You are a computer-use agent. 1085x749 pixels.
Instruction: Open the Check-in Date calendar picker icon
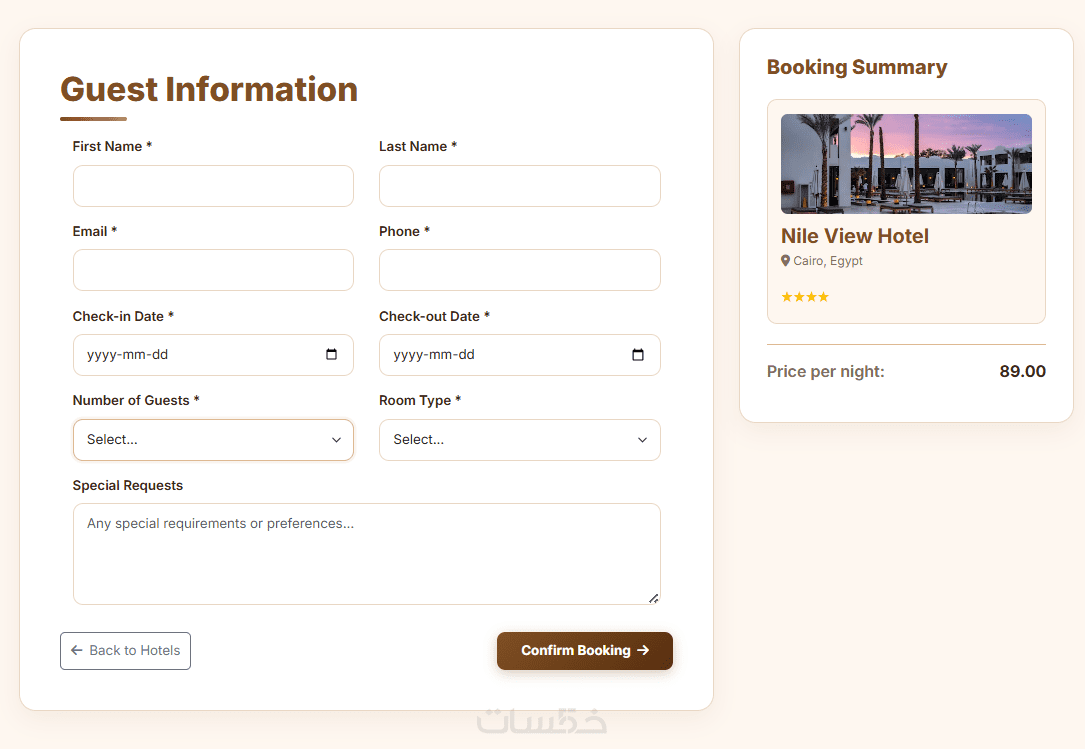(x=332, y=355)
